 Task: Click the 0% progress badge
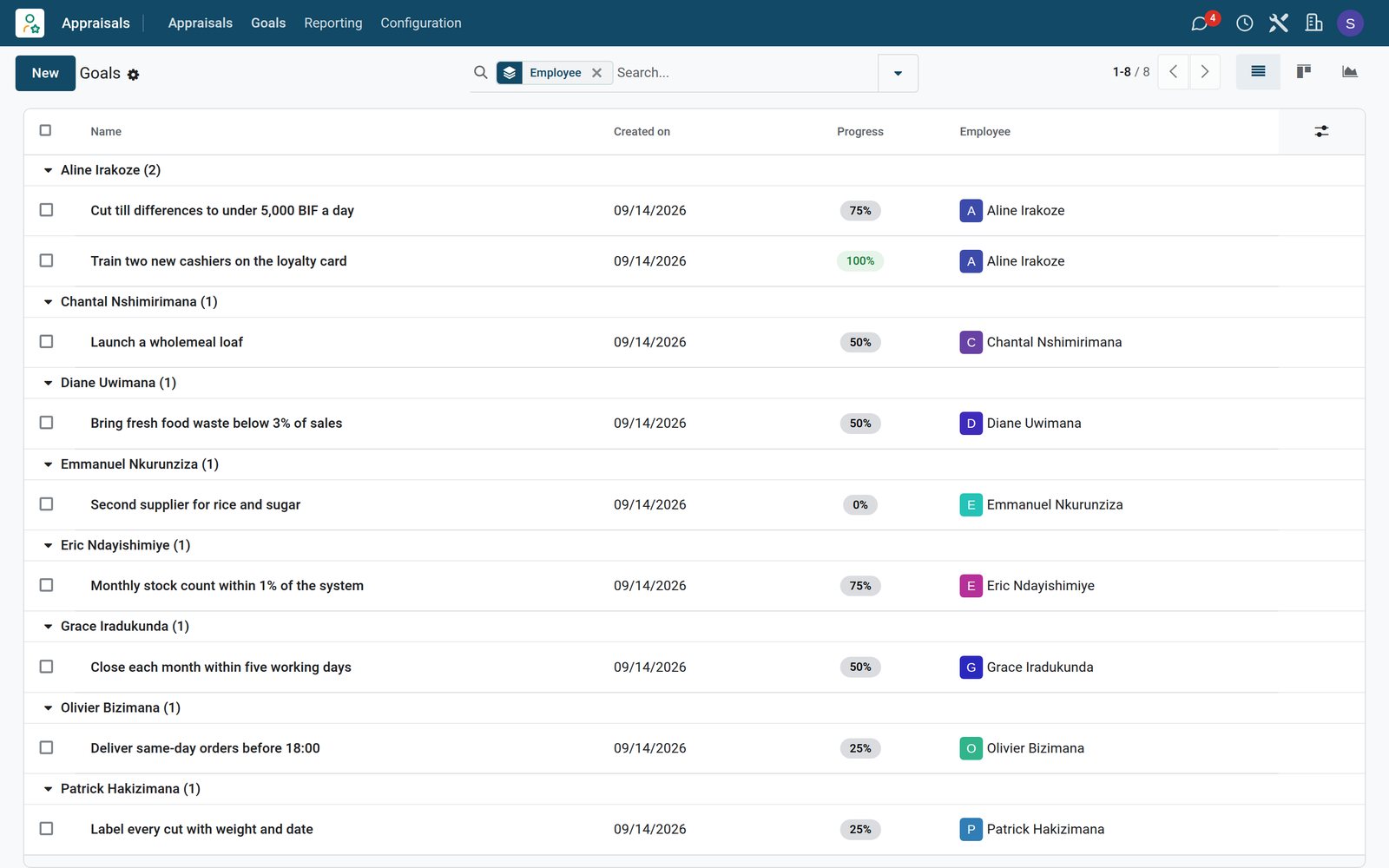[x=860, y=505]
